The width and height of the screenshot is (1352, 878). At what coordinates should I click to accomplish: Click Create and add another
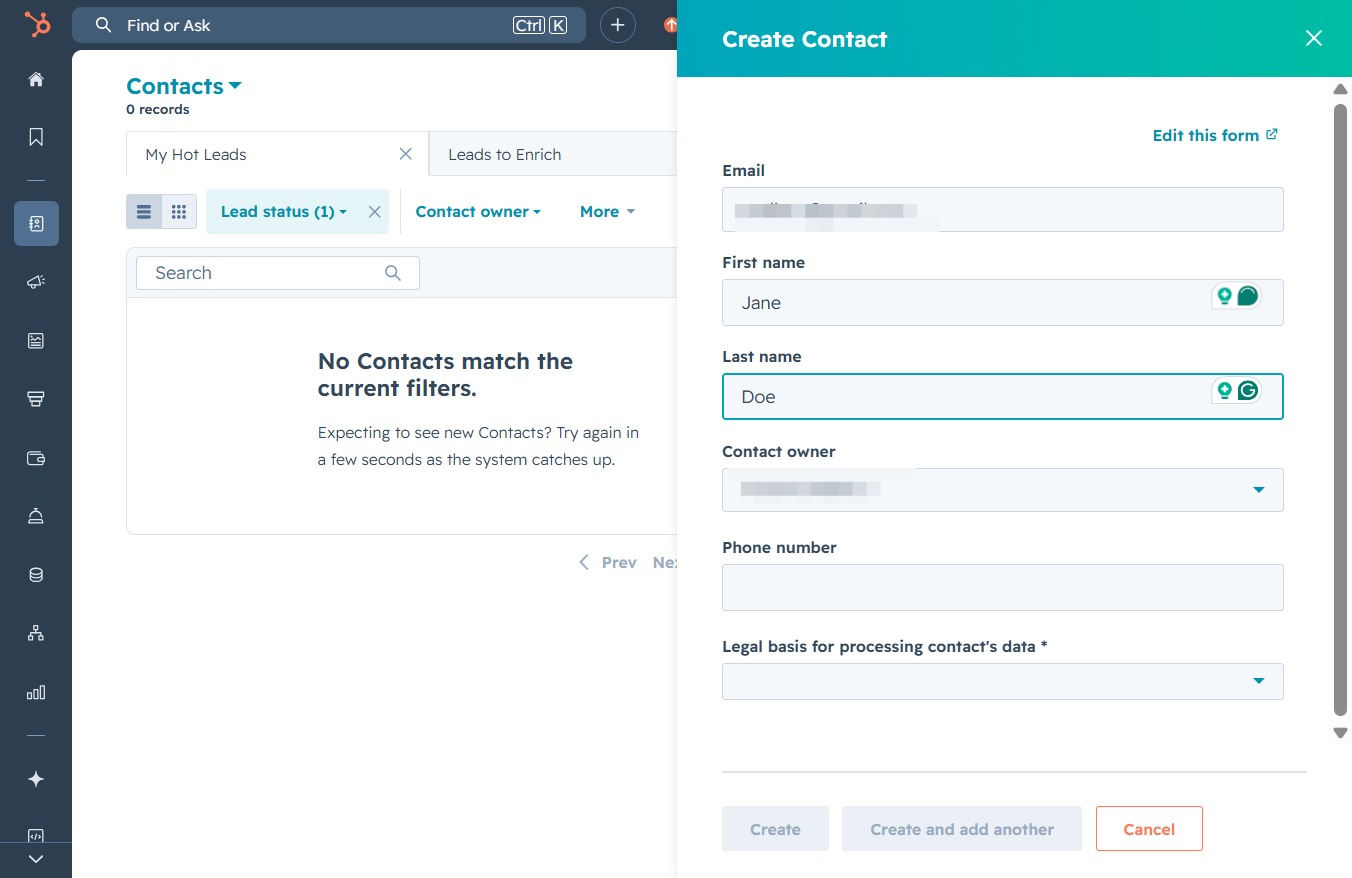(962, 829)
